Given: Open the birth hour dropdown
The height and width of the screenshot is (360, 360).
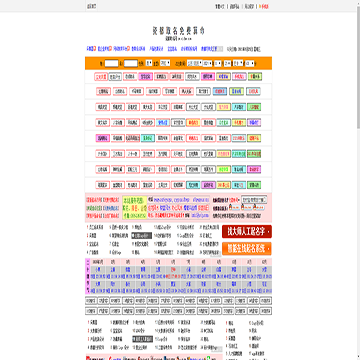Looking at the screenshot, I should (x=238, y=63).
